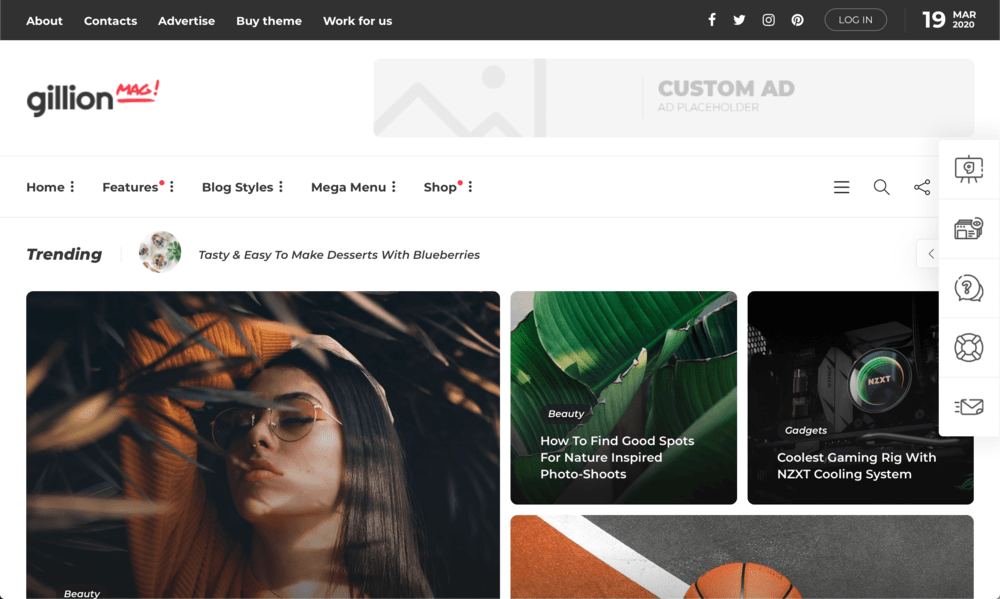The width and height of the screenshot is (1000, 599).
Task: Open the Blog Styles menu item
Action: click(x=237, y=187)
